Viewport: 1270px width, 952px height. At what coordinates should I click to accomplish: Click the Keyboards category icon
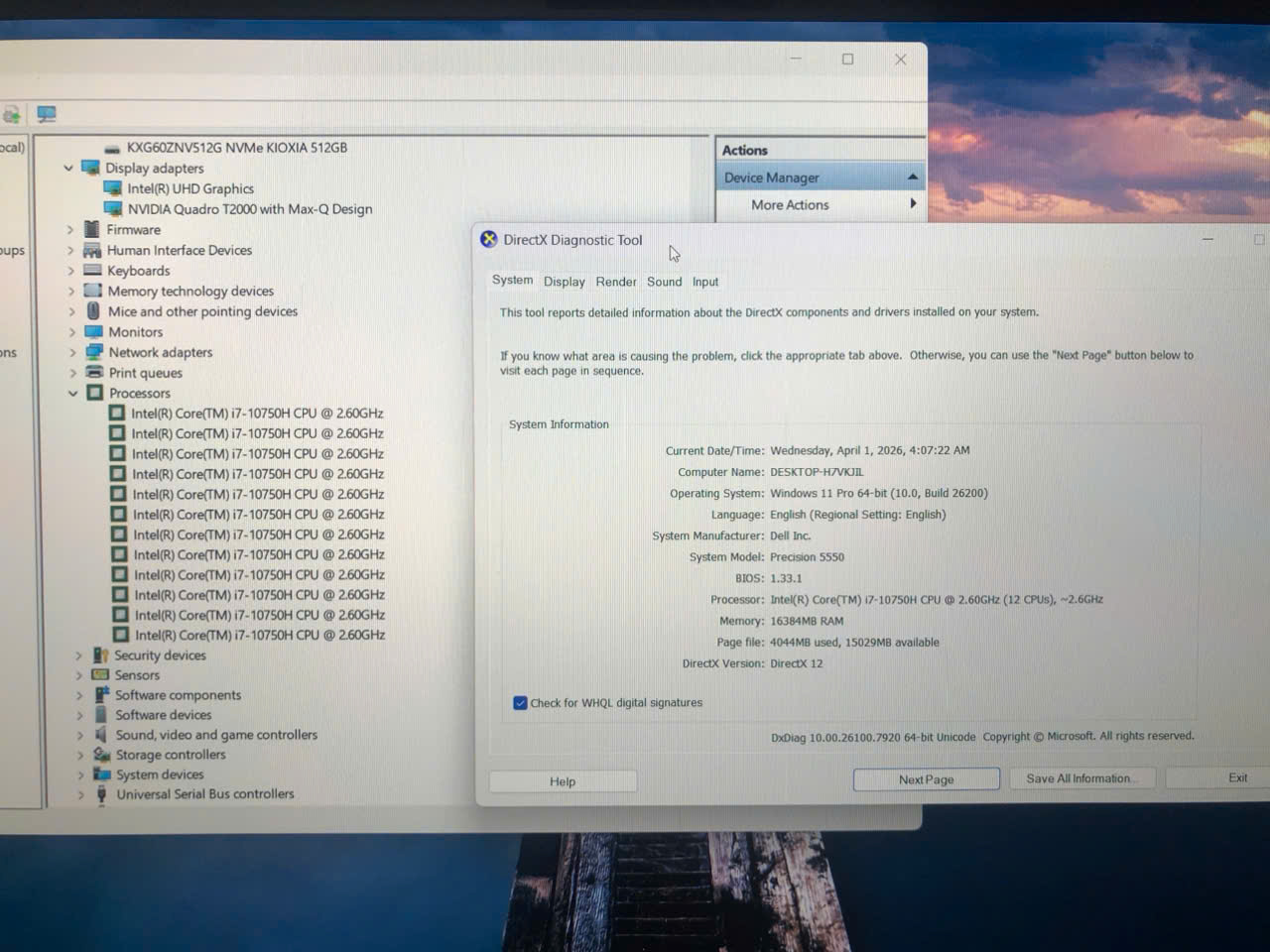(93, 271)
